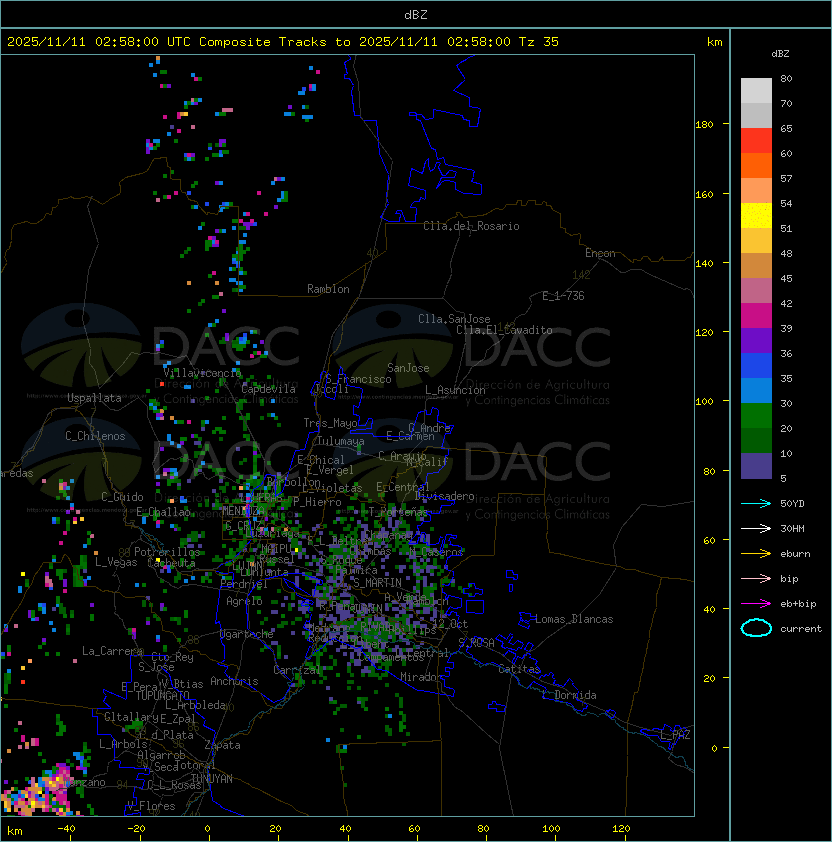Screen dimensions: 832x842
Task: Click the 'C_Chilenos' map label
Action: (x=95, y=436)
